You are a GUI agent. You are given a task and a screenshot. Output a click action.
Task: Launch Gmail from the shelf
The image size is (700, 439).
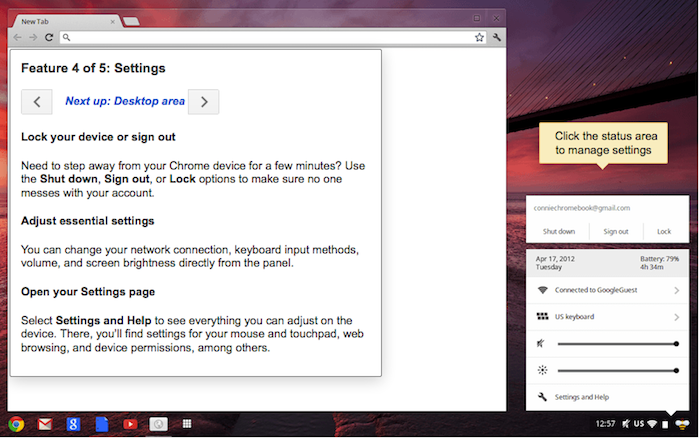(x=45, y=424)
